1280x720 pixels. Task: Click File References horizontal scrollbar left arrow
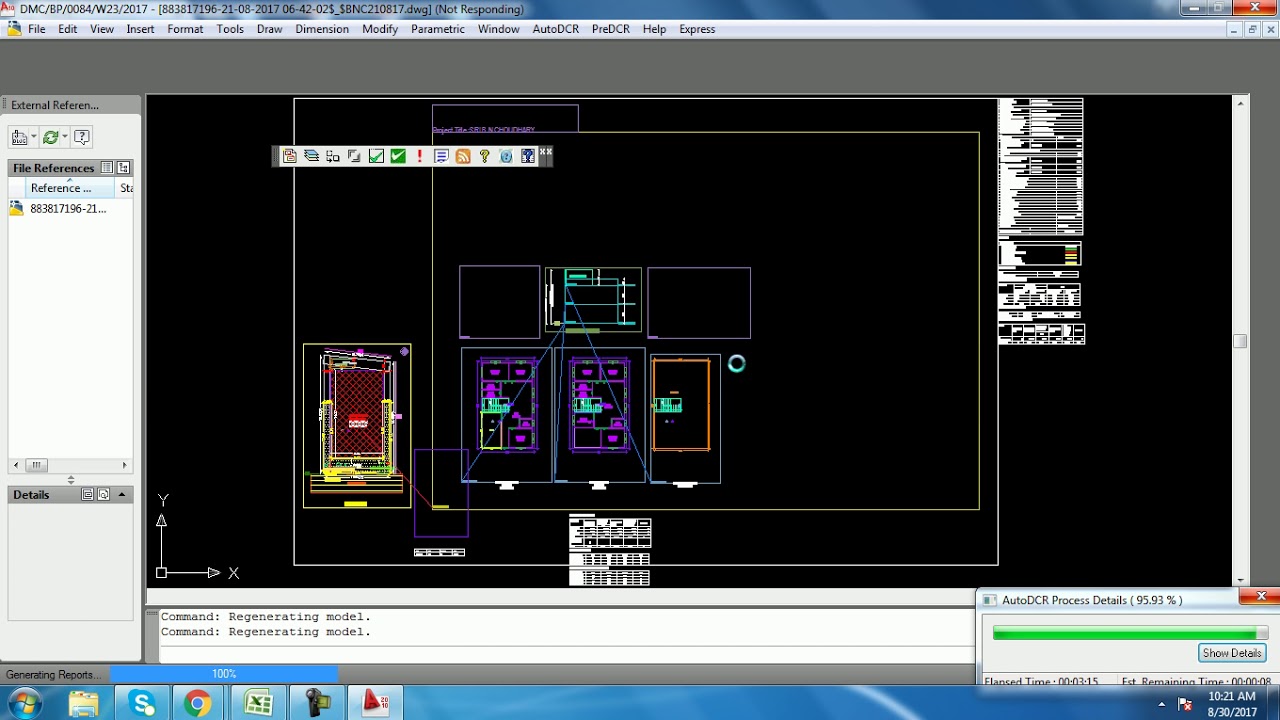[15, 465]
